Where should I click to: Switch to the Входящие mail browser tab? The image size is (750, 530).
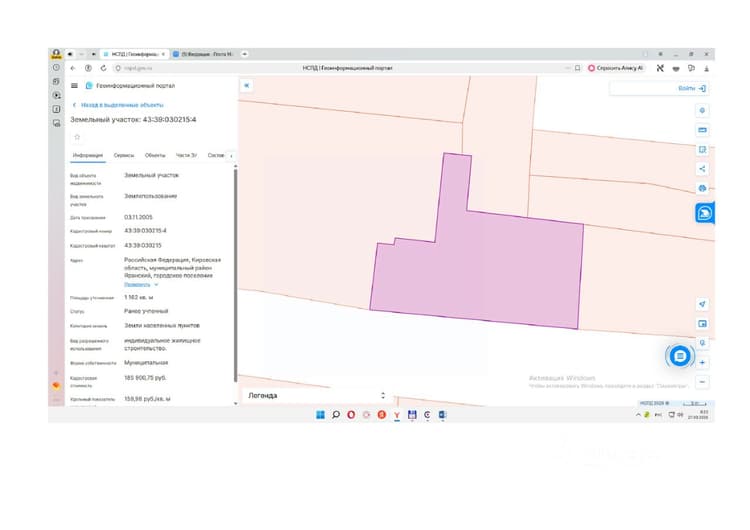click(204, 54)
